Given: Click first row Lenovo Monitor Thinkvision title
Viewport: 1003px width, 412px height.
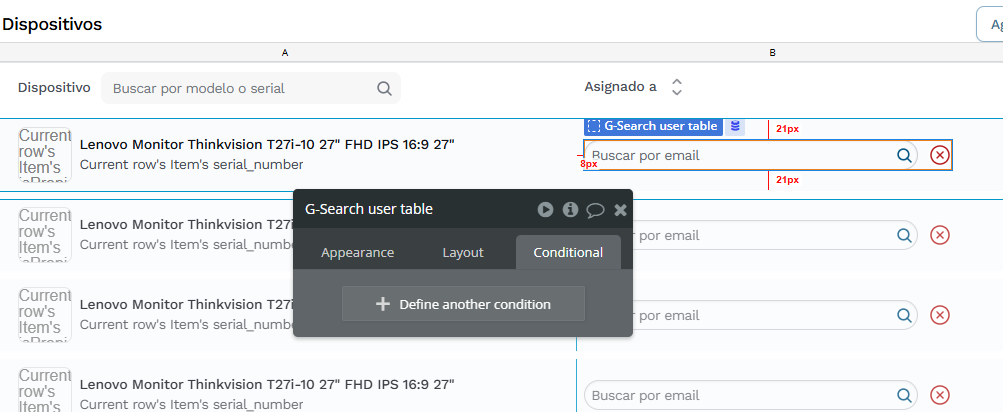Looking at the screenshot, I should [267, 144].
